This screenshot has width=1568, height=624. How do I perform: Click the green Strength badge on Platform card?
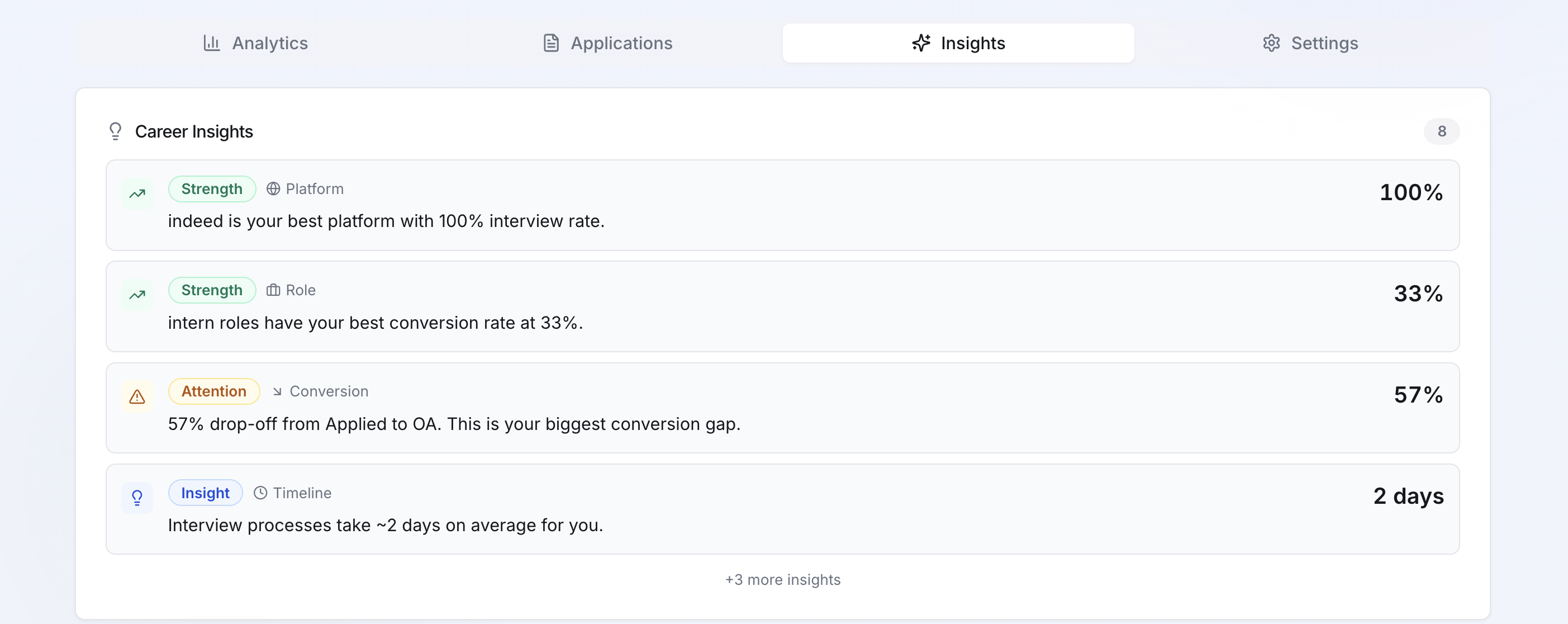(212, 189)
